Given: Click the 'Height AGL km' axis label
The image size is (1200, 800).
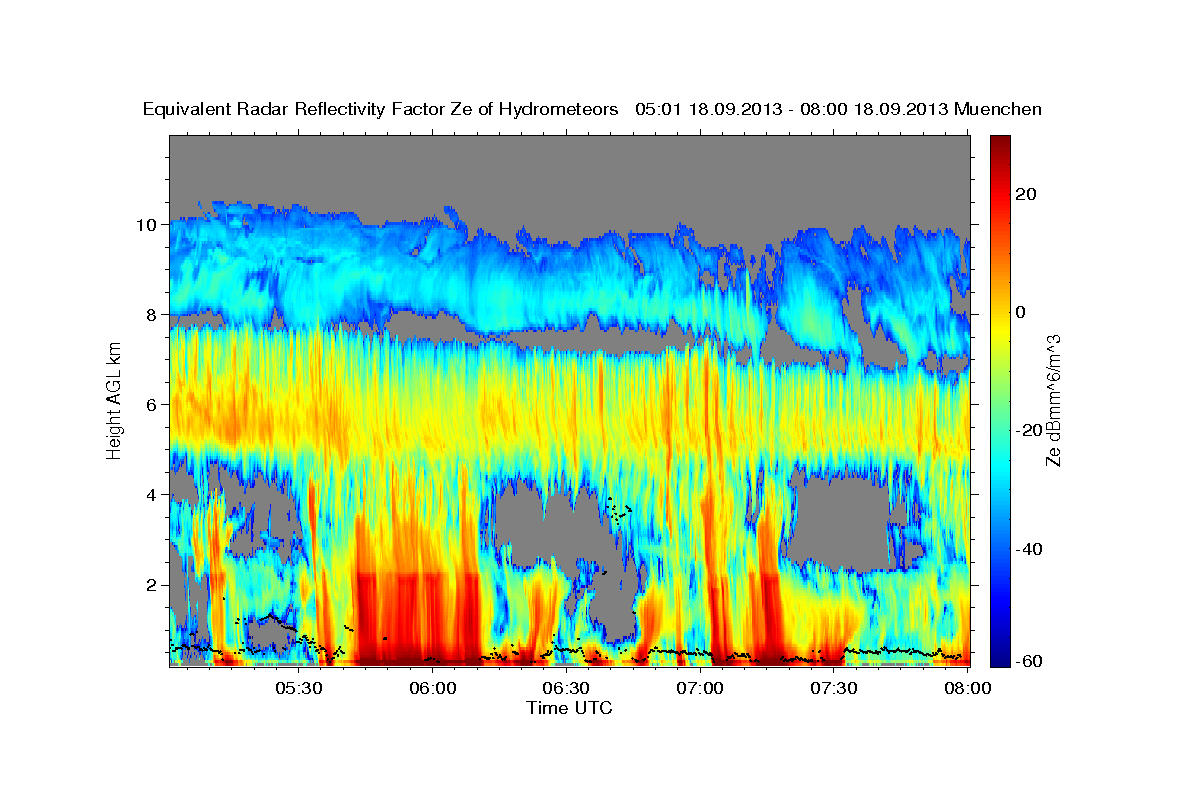Looking at the screenshot, I should [115, 400].
